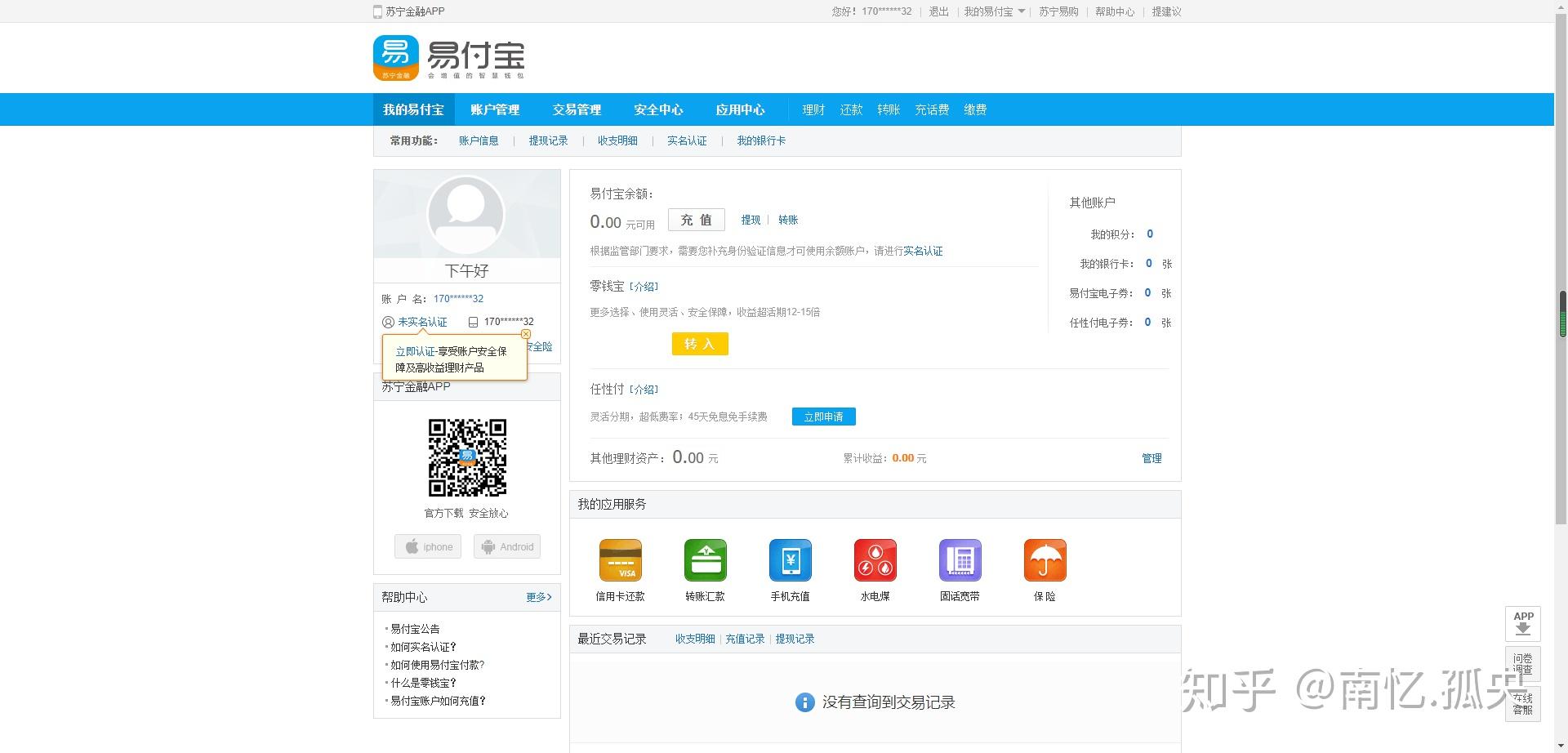Open the 任性付 介绍 link
Screen dimensions: 1568x753
(644, 390)
